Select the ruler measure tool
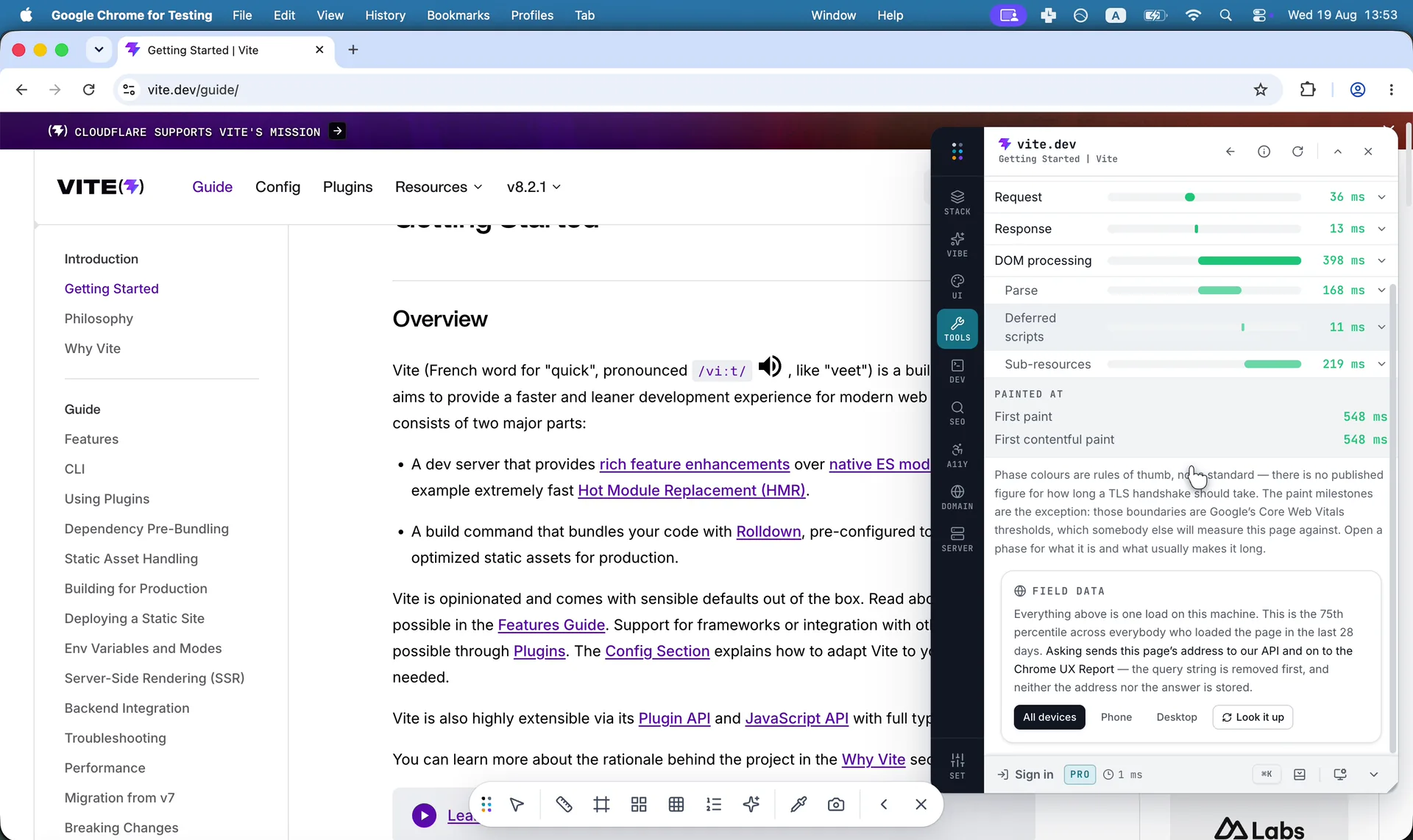This screenshot has height=840, width=1413. pos(564,805)
